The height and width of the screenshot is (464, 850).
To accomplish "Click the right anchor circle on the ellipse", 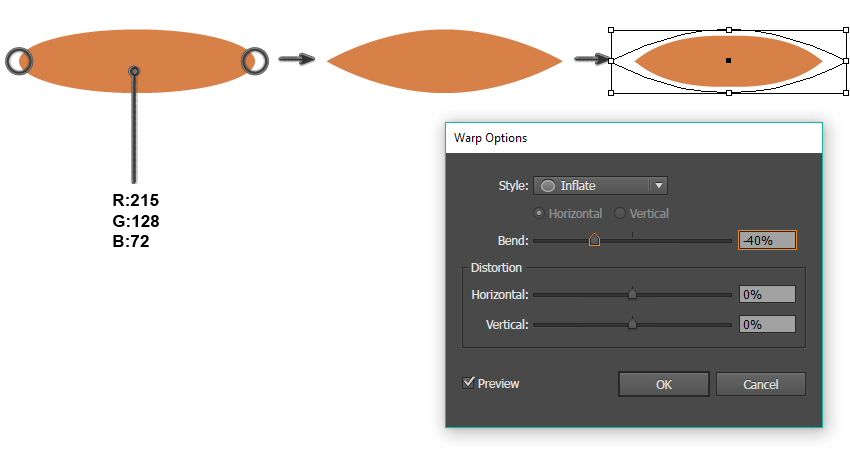I will click(254, 61).
